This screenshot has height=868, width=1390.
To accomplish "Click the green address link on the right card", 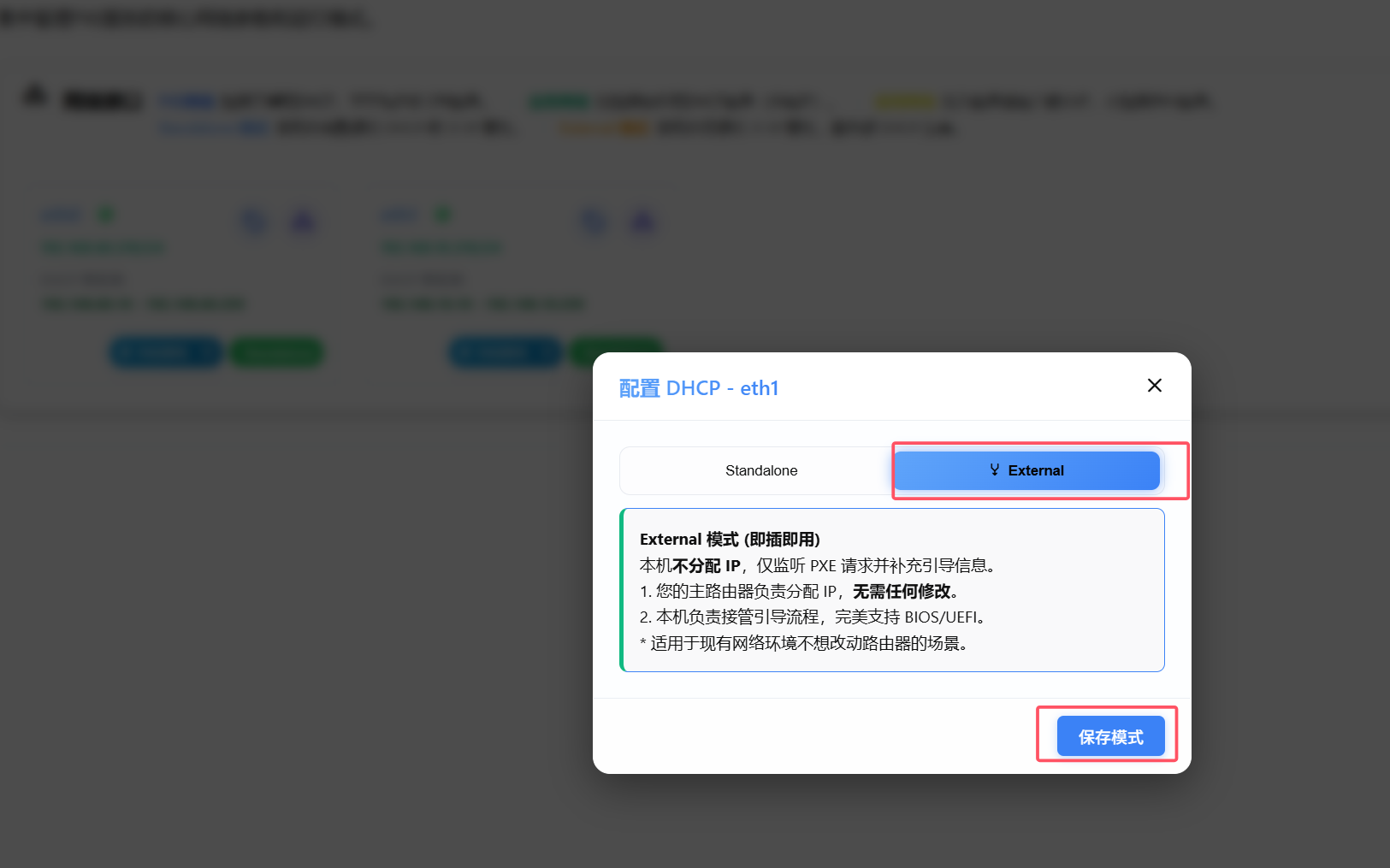I will [x=441, y=246].
